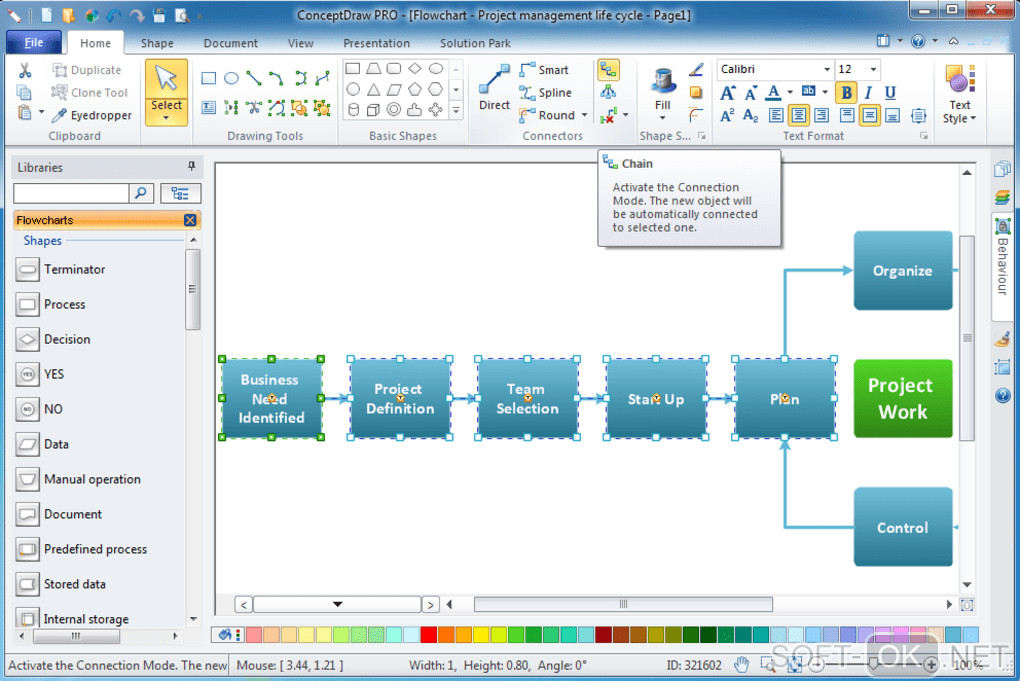Click the hand pan tool in status bar
The height and width of the screenshot is (681, 1020).
741,665
